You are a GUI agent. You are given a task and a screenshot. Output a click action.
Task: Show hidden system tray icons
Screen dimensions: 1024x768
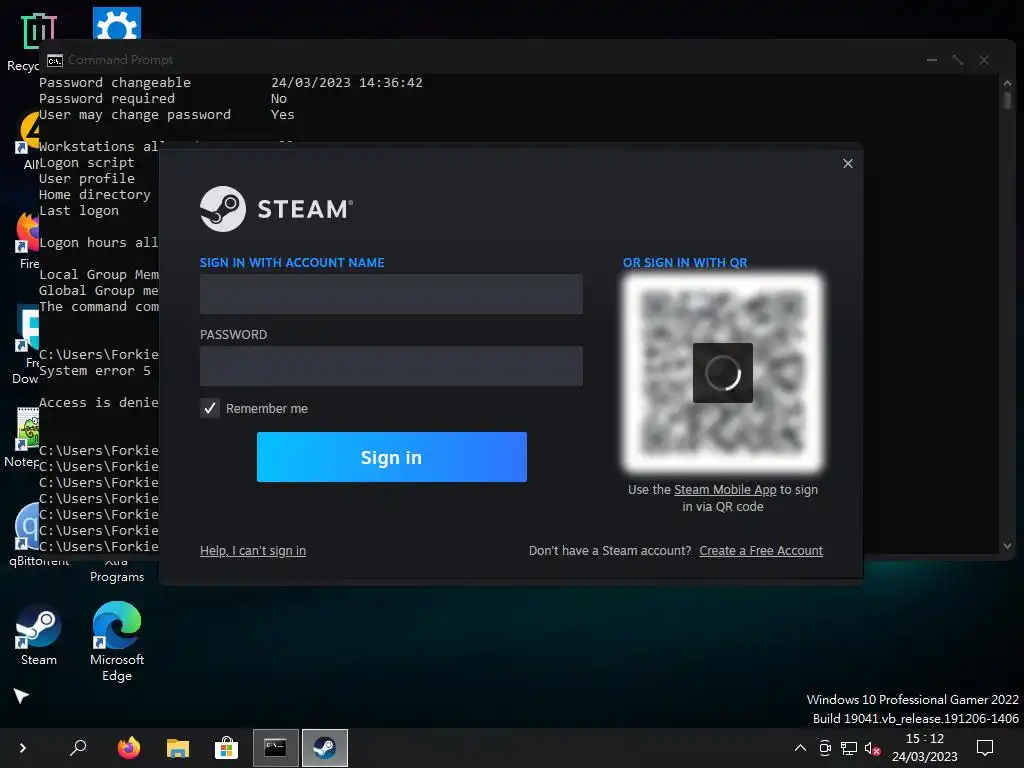(800, 748)
